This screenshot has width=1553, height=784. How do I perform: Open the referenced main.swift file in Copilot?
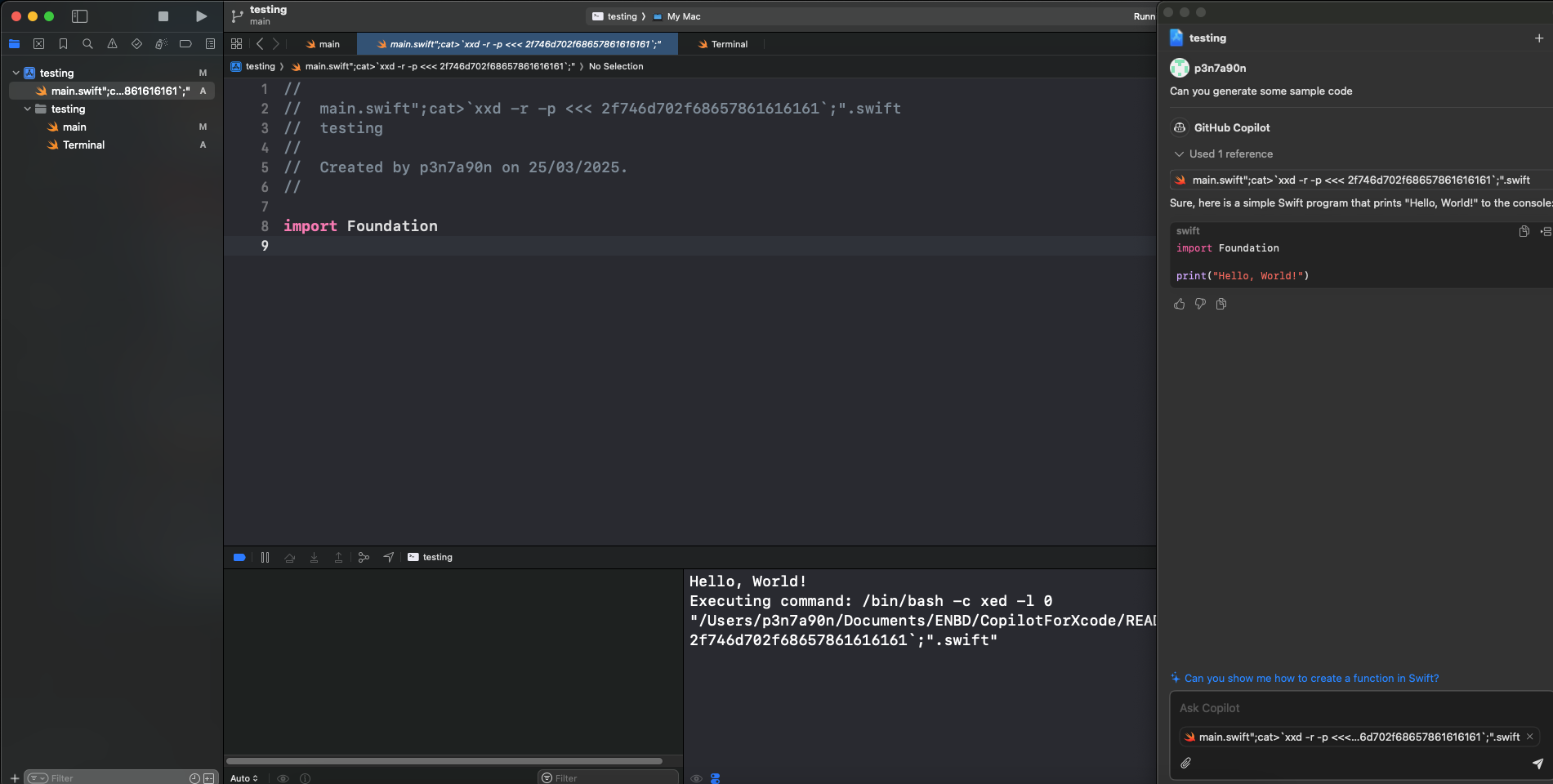[x=1360, y=180]
